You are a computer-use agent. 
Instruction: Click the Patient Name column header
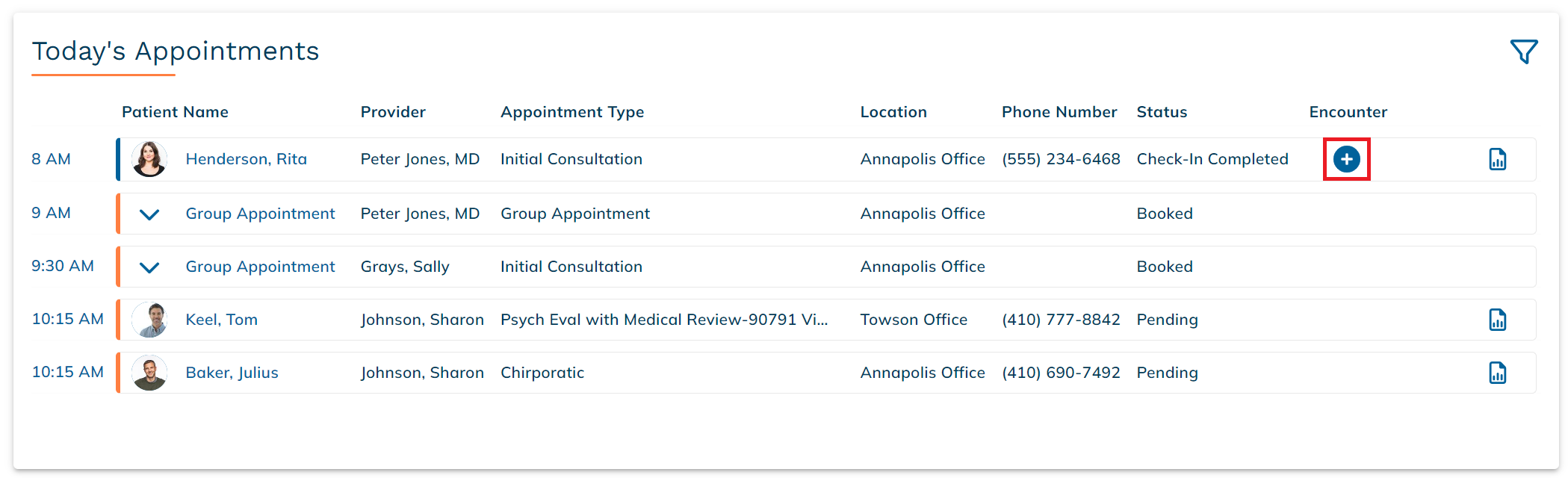coord(175,112)
